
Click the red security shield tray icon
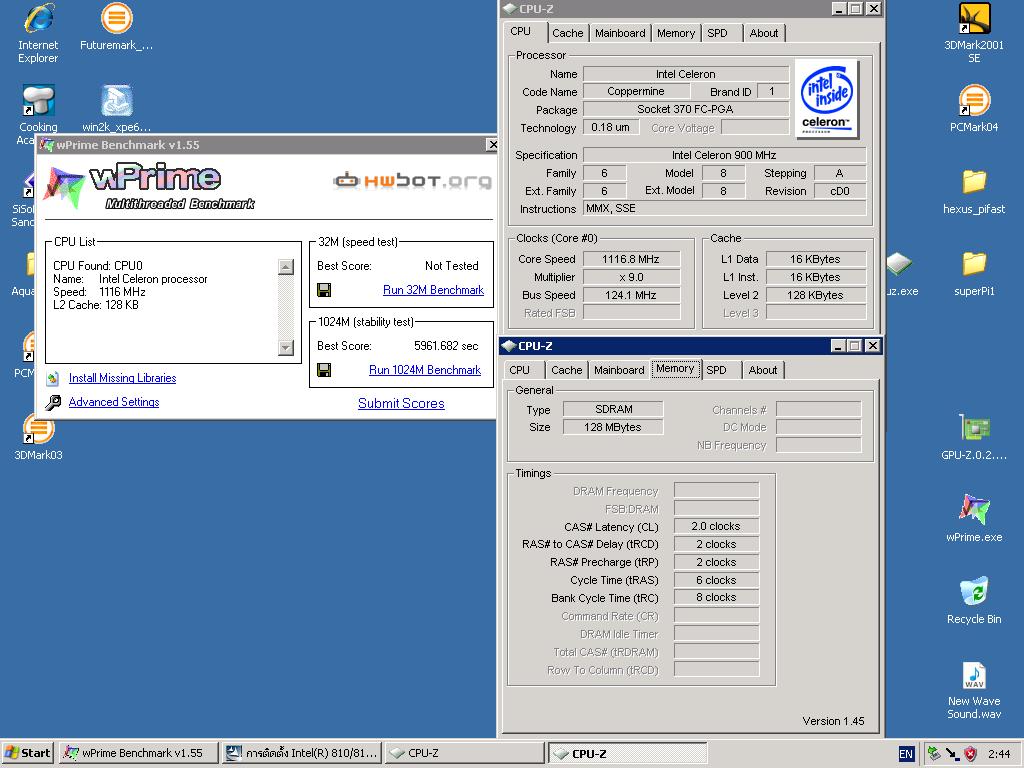coord(970,754)
